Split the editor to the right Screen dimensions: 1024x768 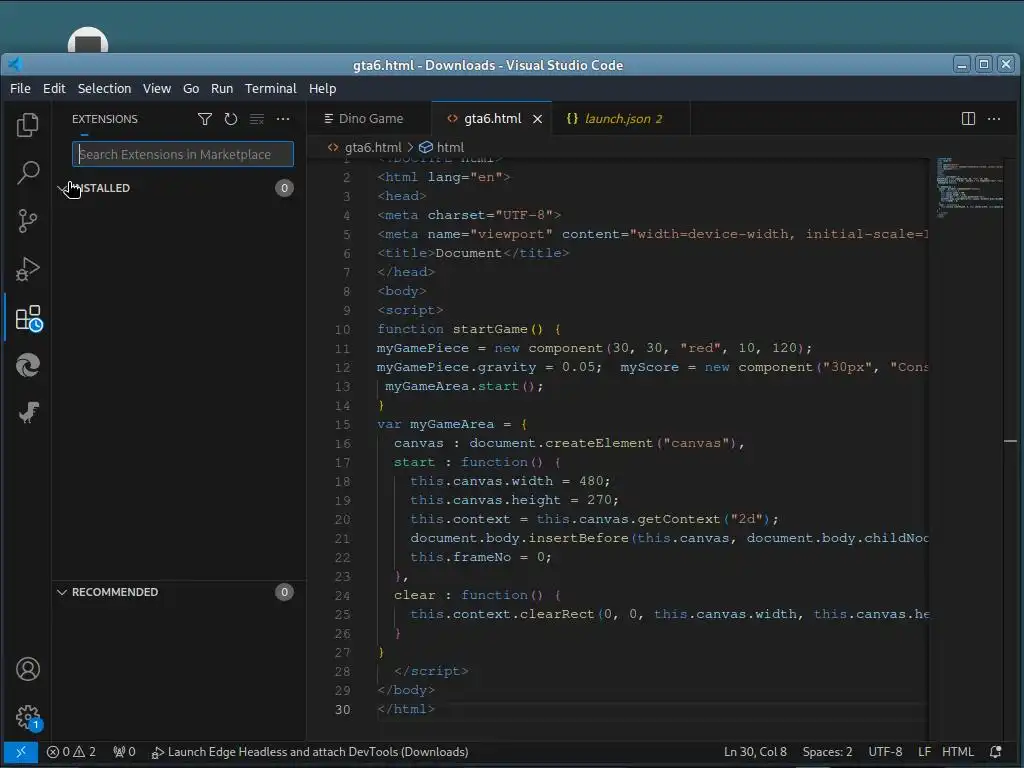coord(968,119)
